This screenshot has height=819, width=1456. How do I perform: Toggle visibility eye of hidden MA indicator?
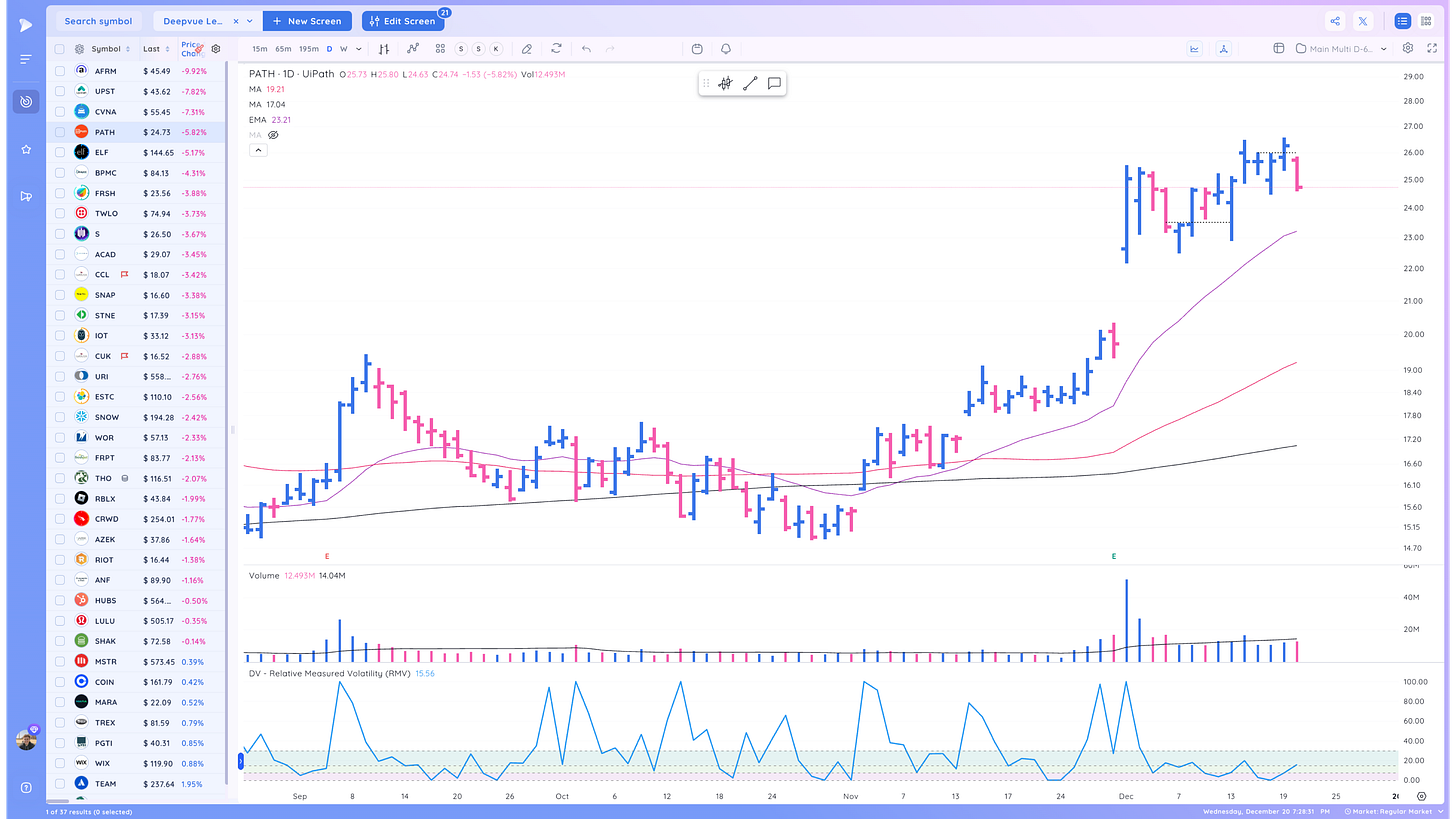coord(272,134)
